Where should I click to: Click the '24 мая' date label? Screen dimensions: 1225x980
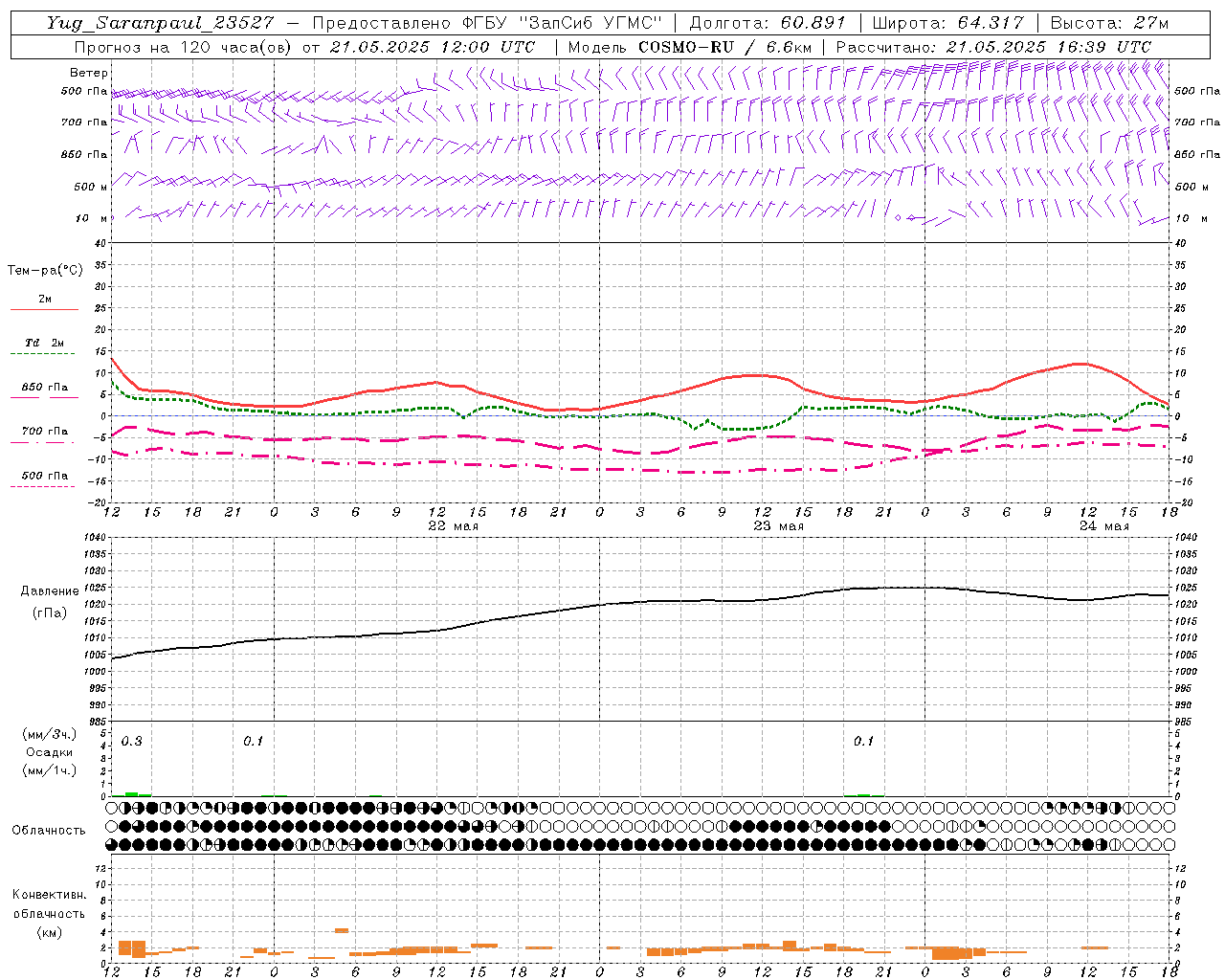1103,526
